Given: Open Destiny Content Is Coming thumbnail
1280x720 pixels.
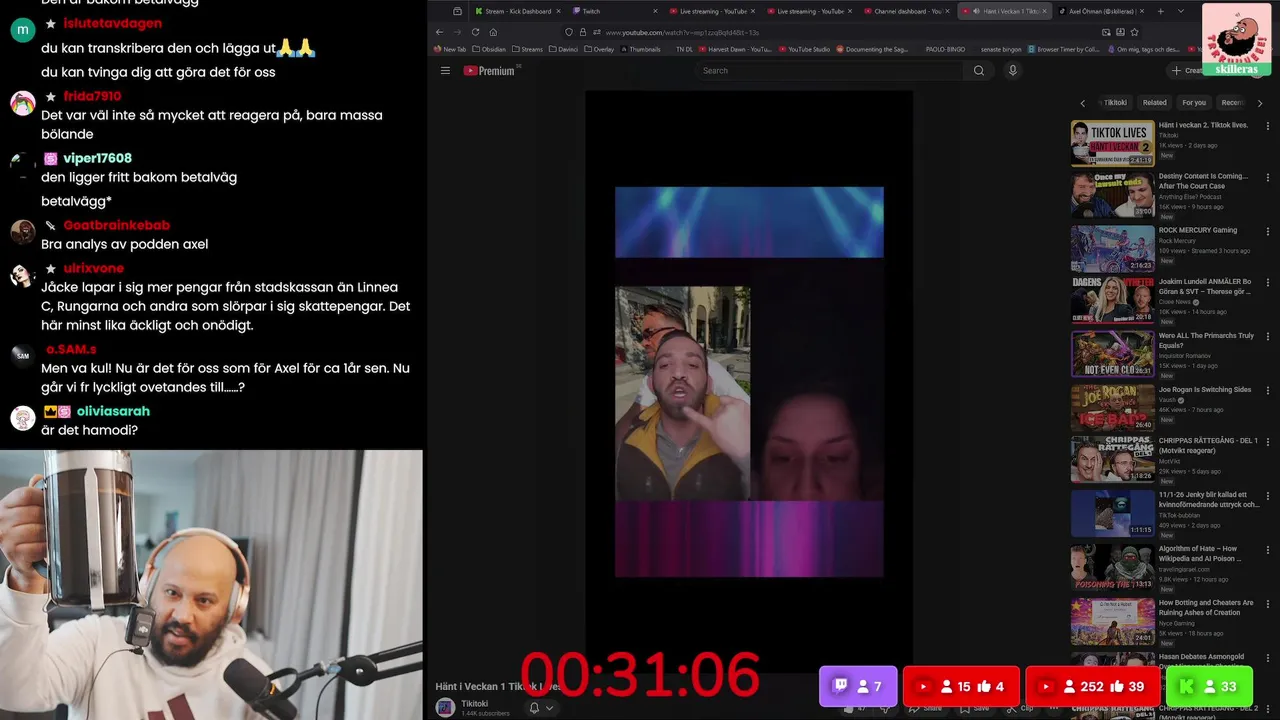Looking at the screenshot, I should pos(1112,196).
